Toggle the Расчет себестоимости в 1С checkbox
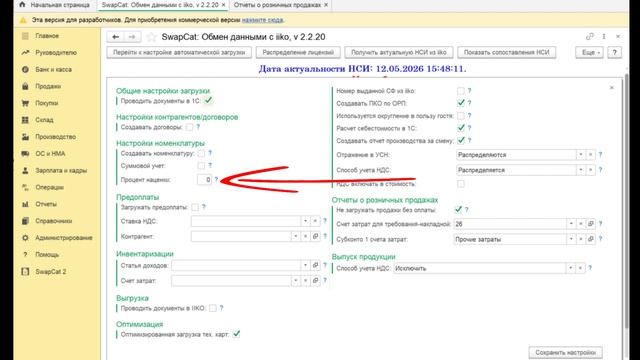The height and width of the screenshot is (360, 640). click(x=461, y=128)
